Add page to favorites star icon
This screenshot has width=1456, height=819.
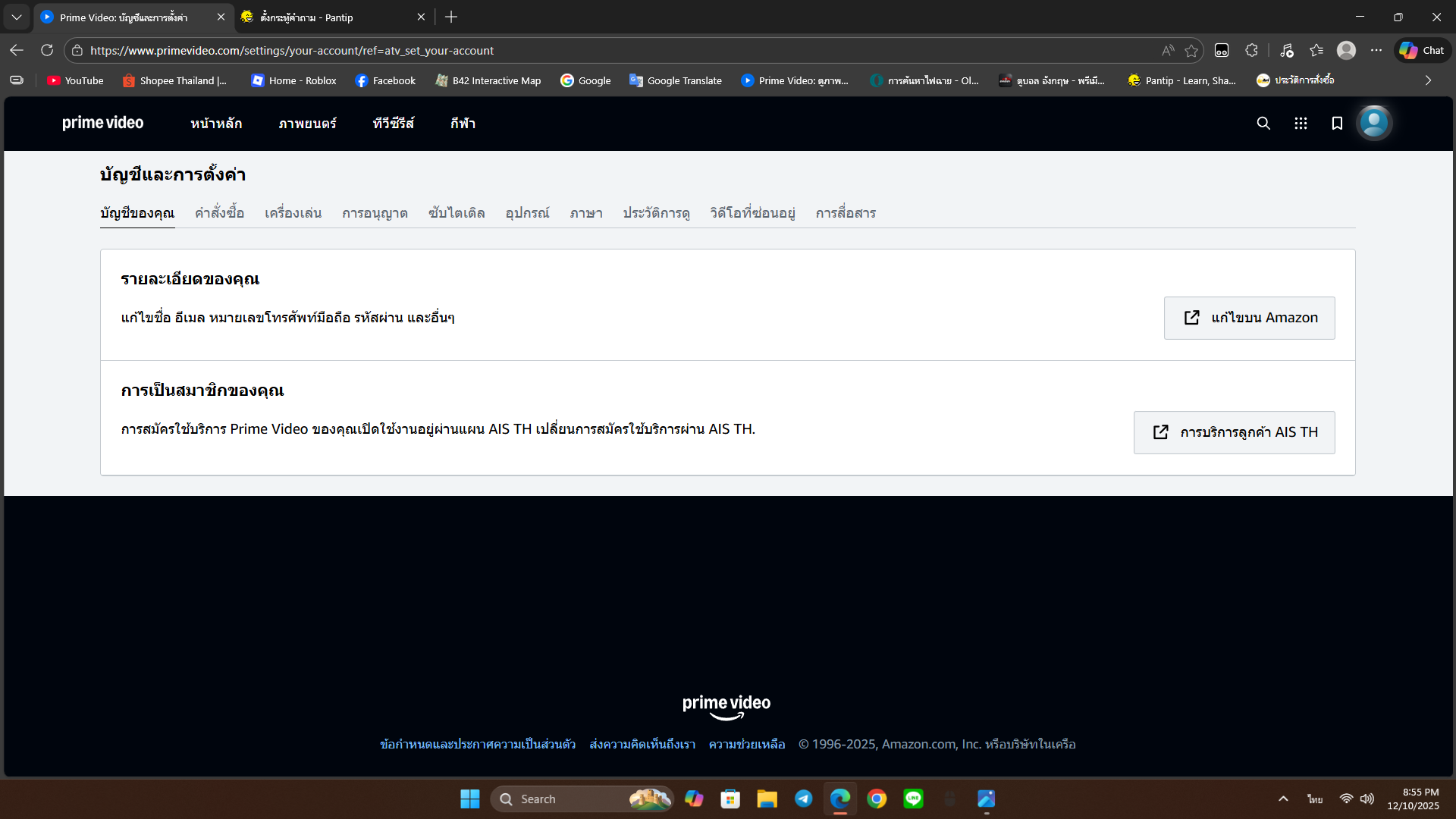[1191, 51]
